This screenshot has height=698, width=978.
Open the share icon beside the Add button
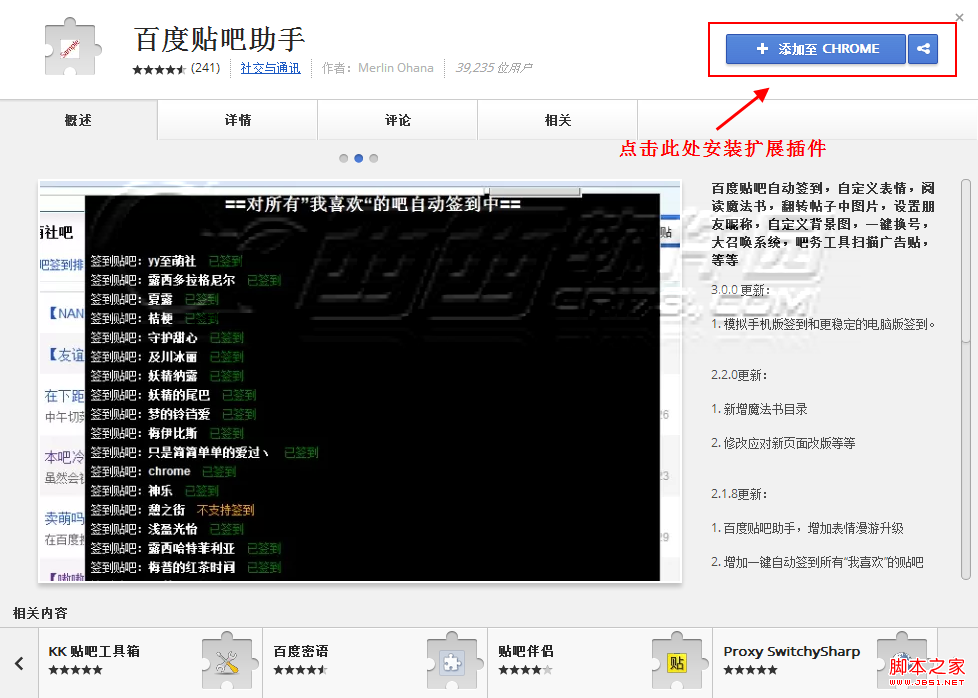click(x=922, y=48)
